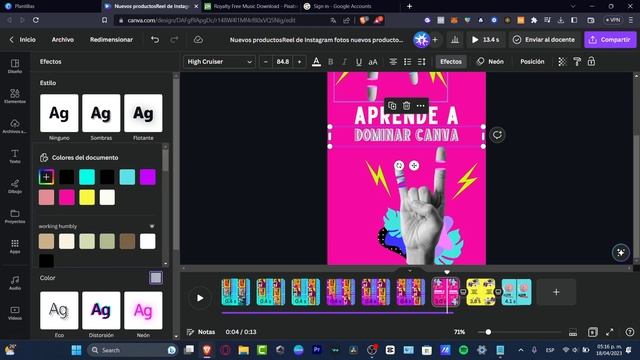This screenshot has height=360, width=640.
Task: Toggle bold formatting
Action: [331, 62]
